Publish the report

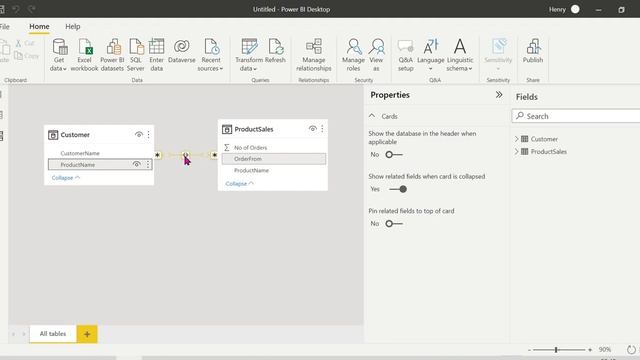pos(533,51)
